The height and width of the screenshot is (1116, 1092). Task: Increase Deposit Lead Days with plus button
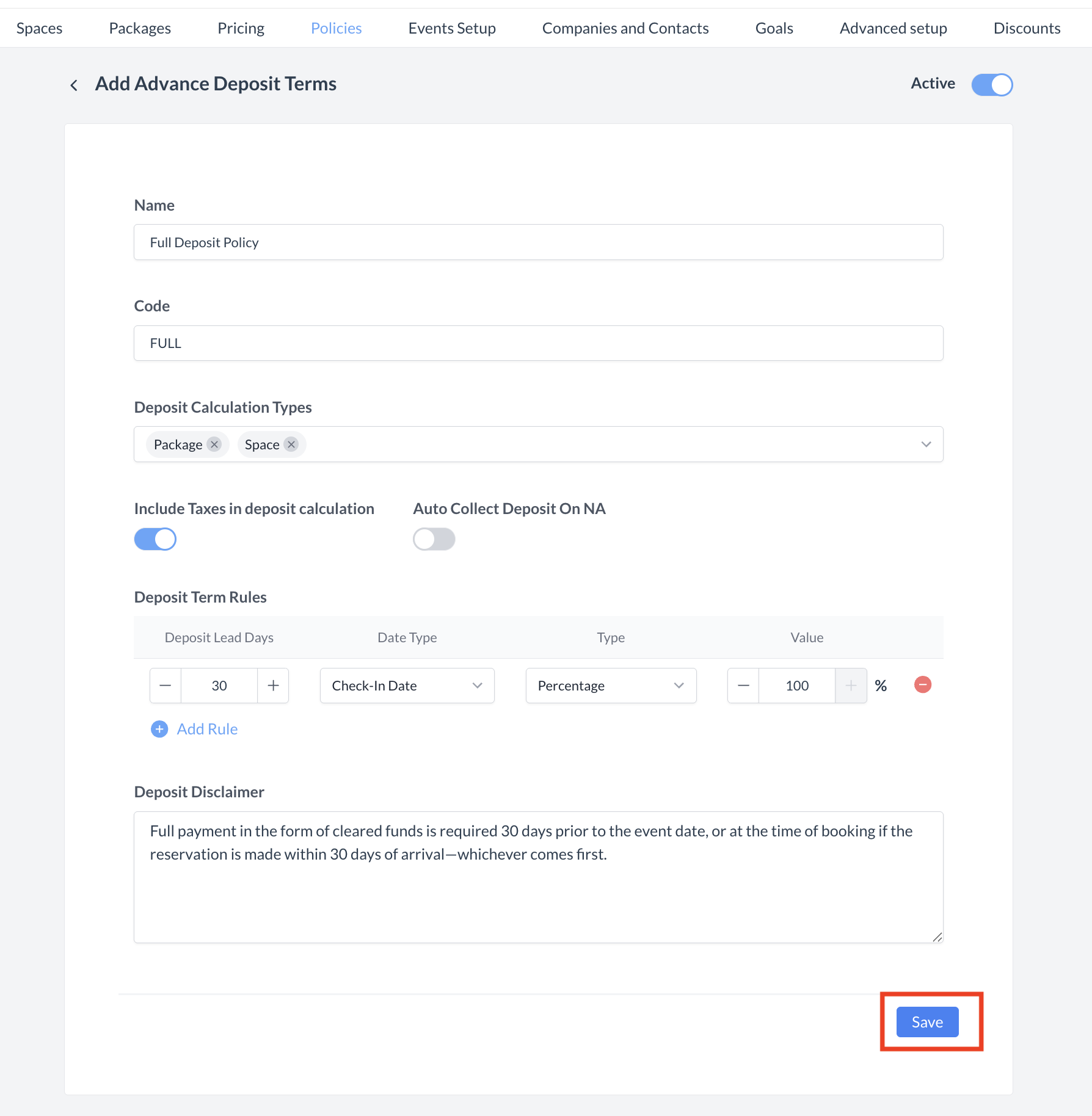[273, 686]
